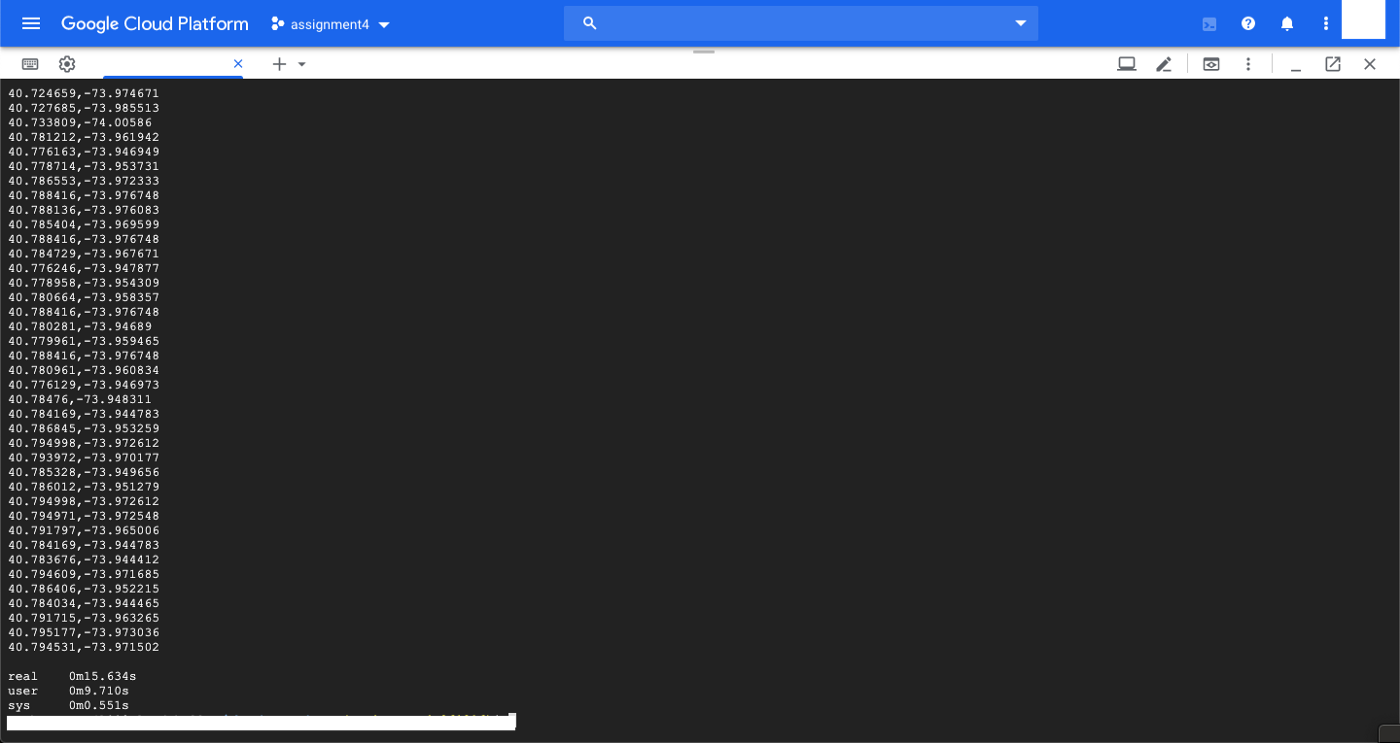Click output line 40.780281,-73.94689
The height and width of the screenshot is (743, 1400).
click(80, 327)
